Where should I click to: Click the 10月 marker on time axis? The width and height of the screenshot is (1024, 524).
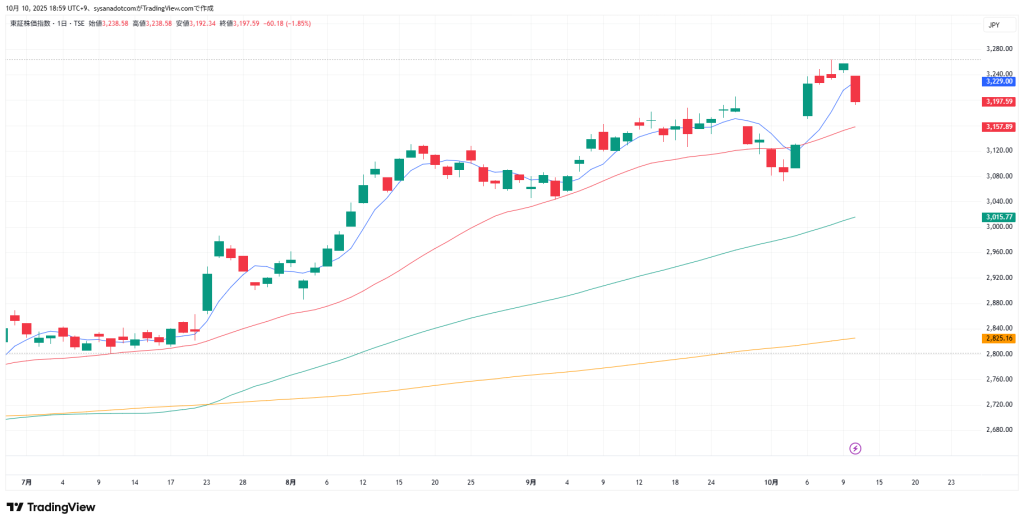pos(771,482)
